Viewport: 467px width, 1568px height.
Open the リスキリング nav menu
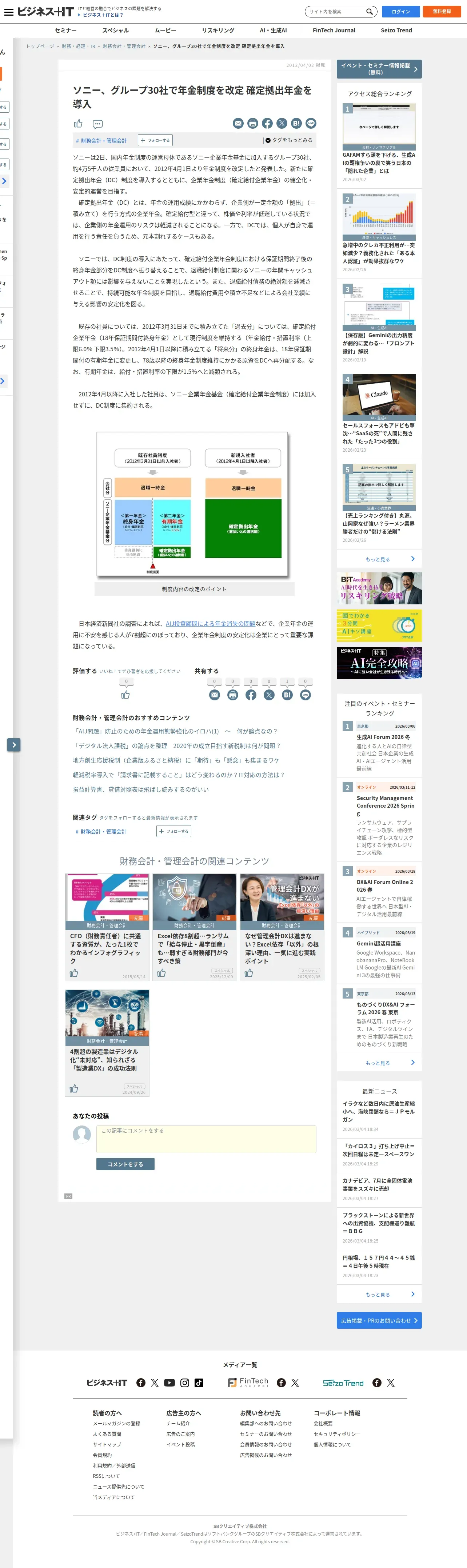[218, 30]
